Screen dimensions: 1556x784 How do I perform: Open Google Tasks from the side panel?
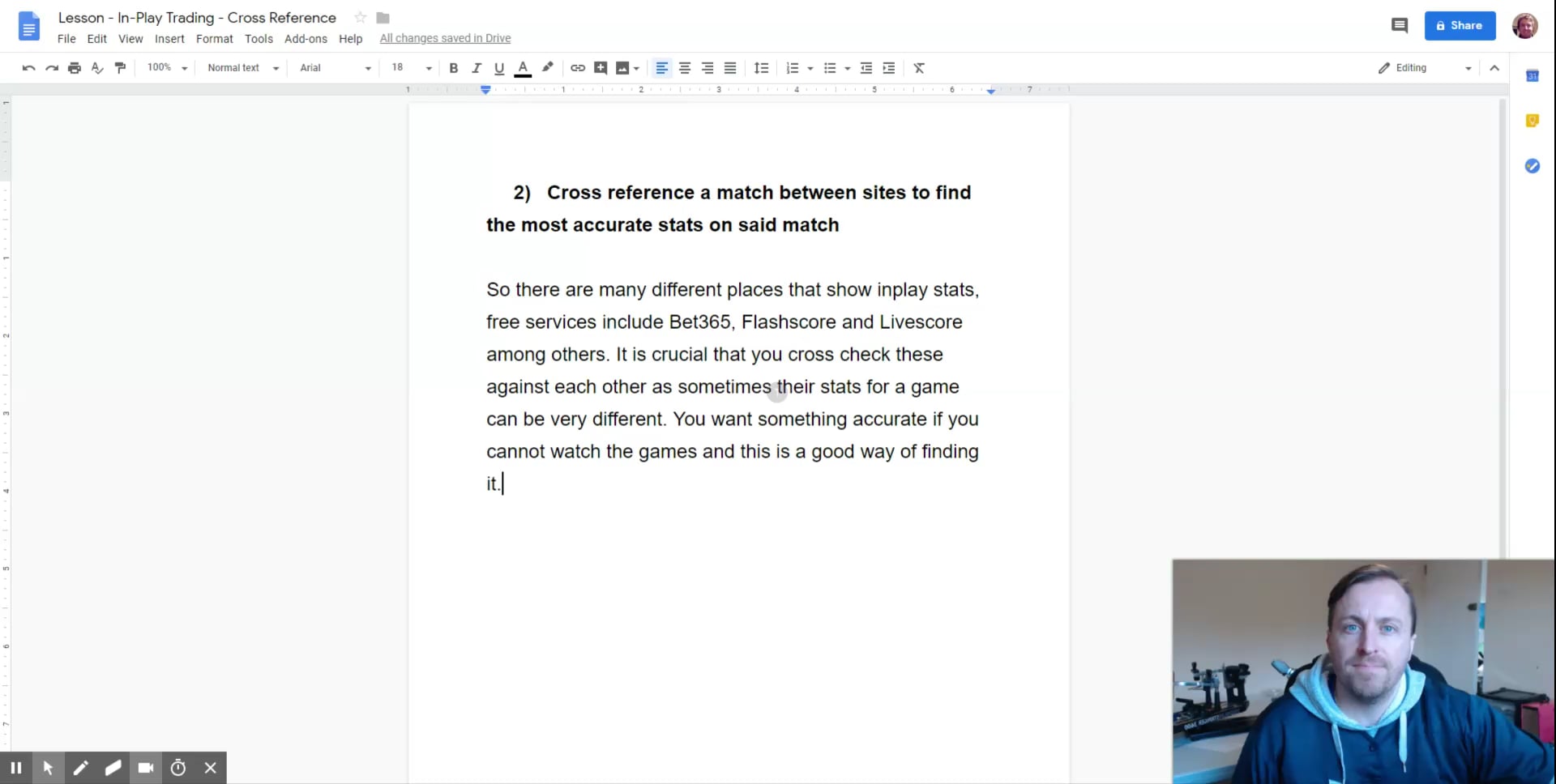1532,166
